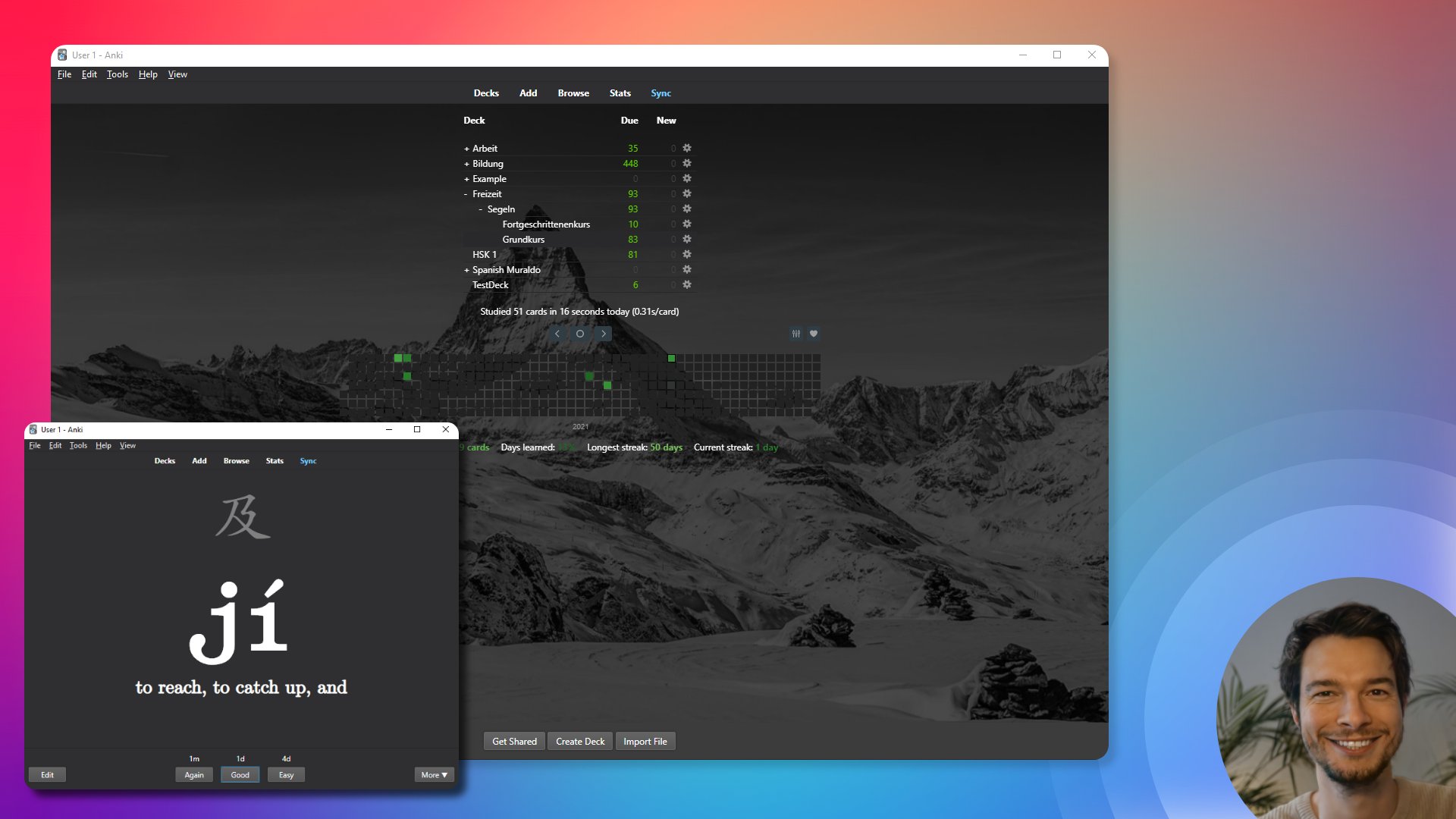This screenshot has width=1456, height=819.
Task: Collapse the Arbeit deck entry
Action: tap(466, 148)
